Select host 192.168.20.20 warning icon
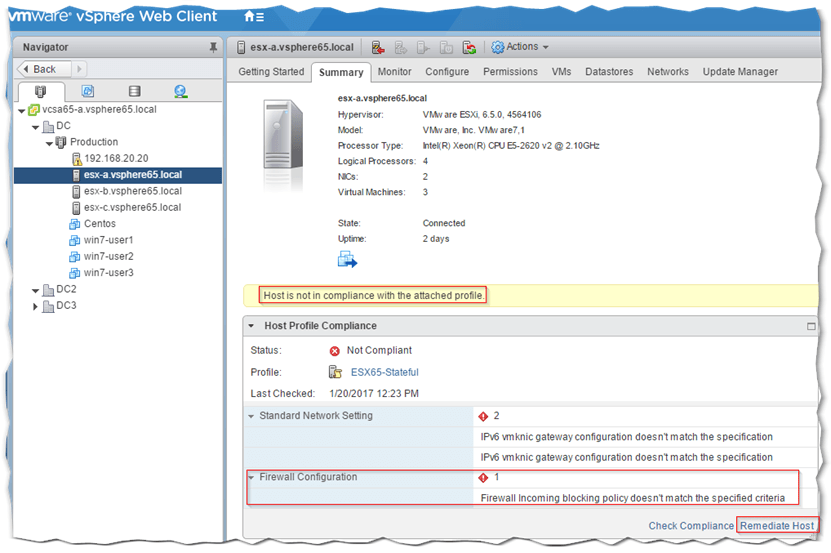 point(76,159)
